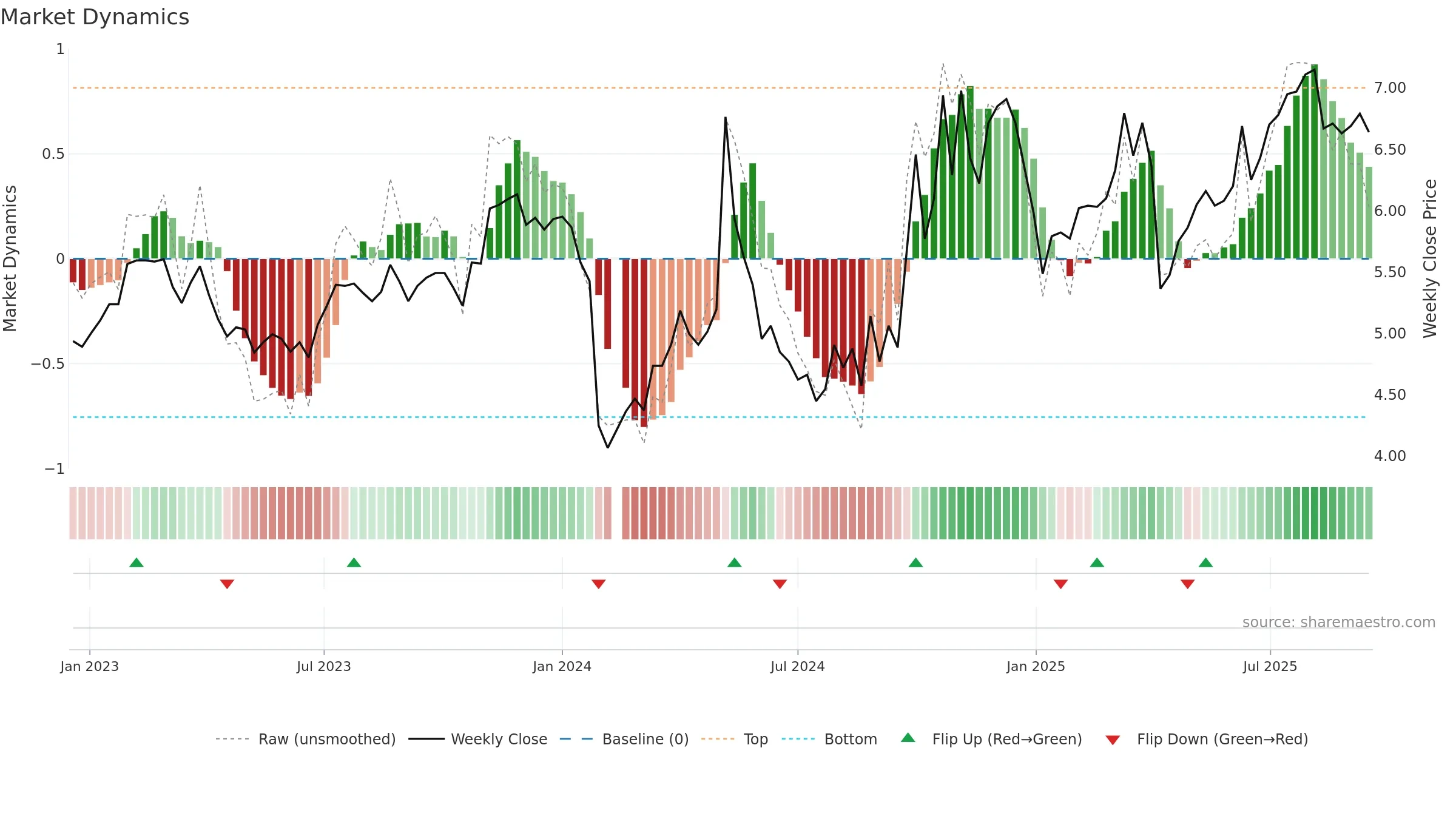Click the 6.00 tick on the price axis
Screen dimensions: 1456x819
click(1390, 211)
